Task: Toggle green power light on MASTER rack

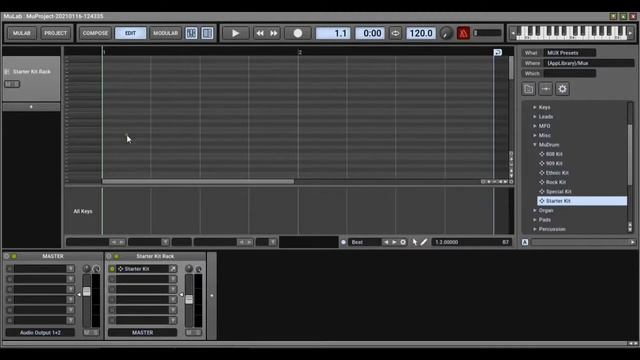Action: click(x=14, y=256)
